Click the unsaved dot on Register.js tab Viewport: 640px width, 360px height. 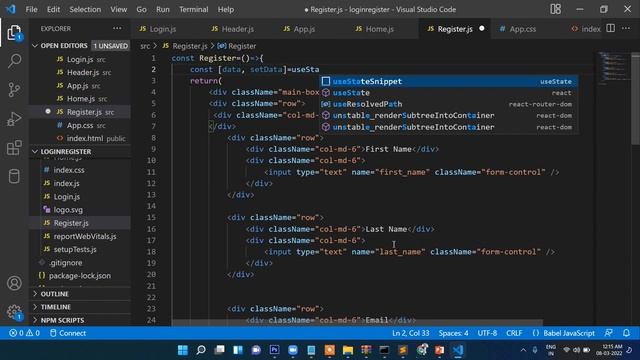(482, 29)
